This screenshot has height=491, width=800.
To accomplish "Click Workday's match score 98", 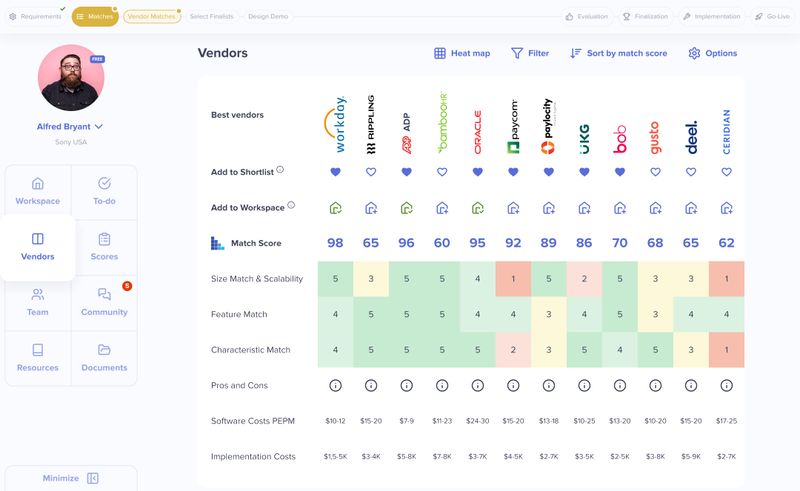I will pyautogui.click(x=335, y=243).
